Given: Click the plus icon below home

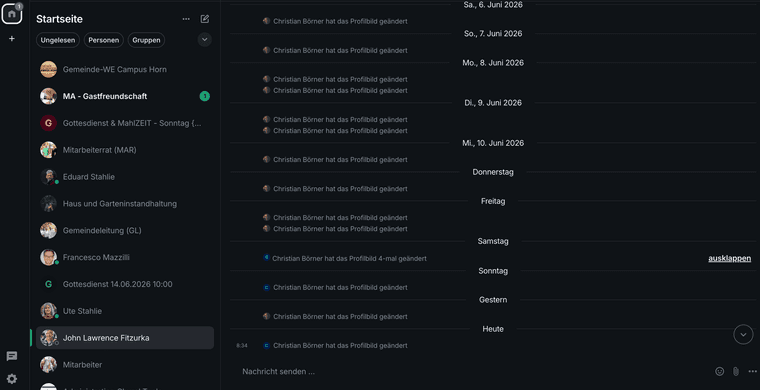Looking at the screenshot, I should 12,38.
